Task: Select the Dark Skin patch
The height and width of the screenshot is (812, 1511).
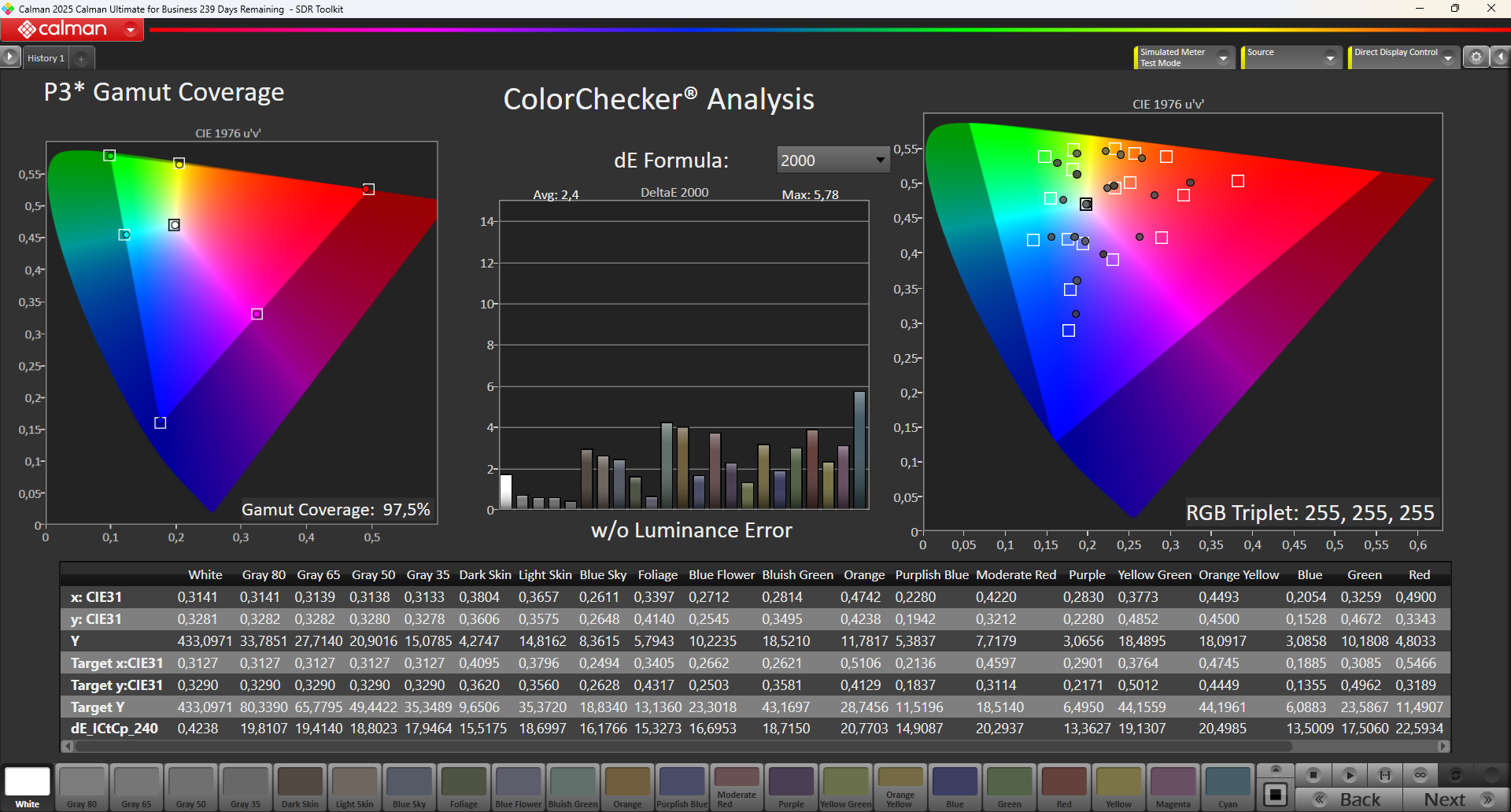Action: coord(300,787)
